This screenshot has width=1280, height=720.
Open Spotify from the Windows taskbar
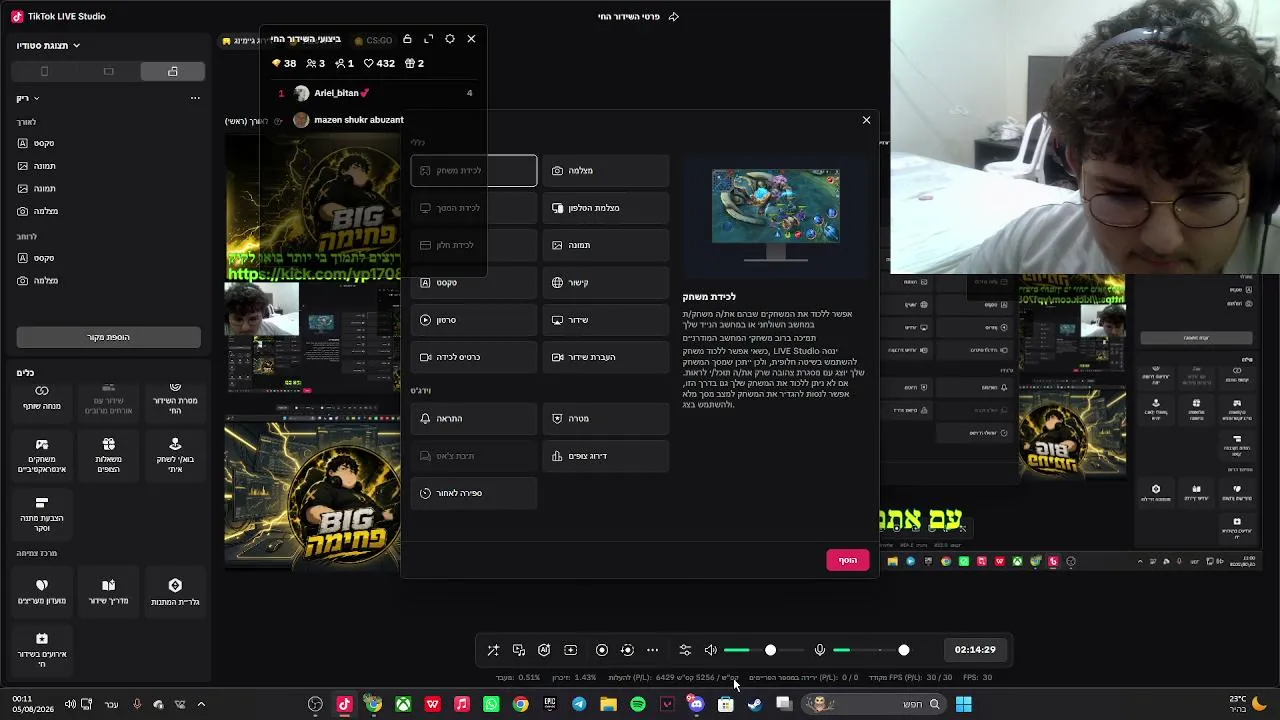pos(638,704)
